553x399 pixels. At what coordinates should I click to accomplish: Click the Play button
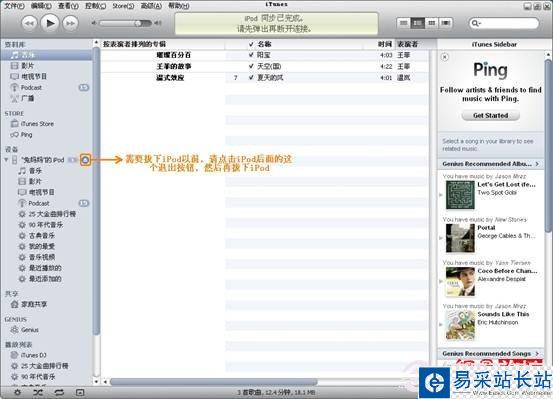[50, 23]
